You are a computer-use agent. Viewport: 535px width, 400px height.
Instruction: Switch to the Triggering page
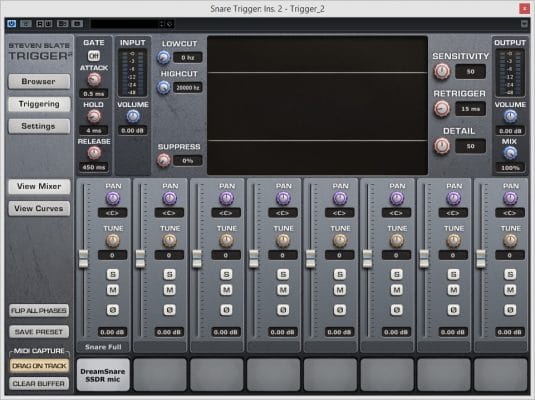(x=39, y=104)
